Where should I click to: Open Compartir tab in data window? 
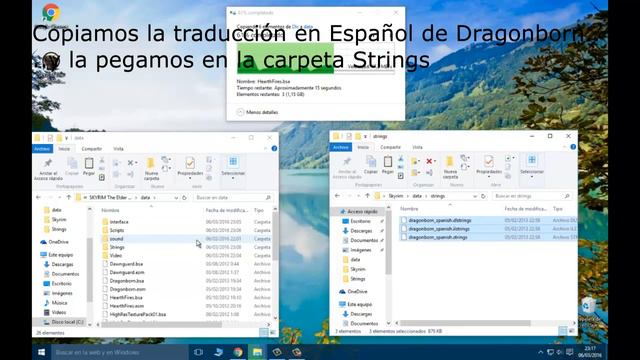[91, 149]
